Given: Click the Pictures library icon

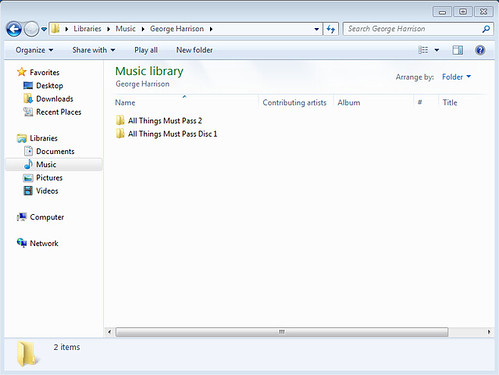Looking at the screenshot, I should click(x=28, y=178).
